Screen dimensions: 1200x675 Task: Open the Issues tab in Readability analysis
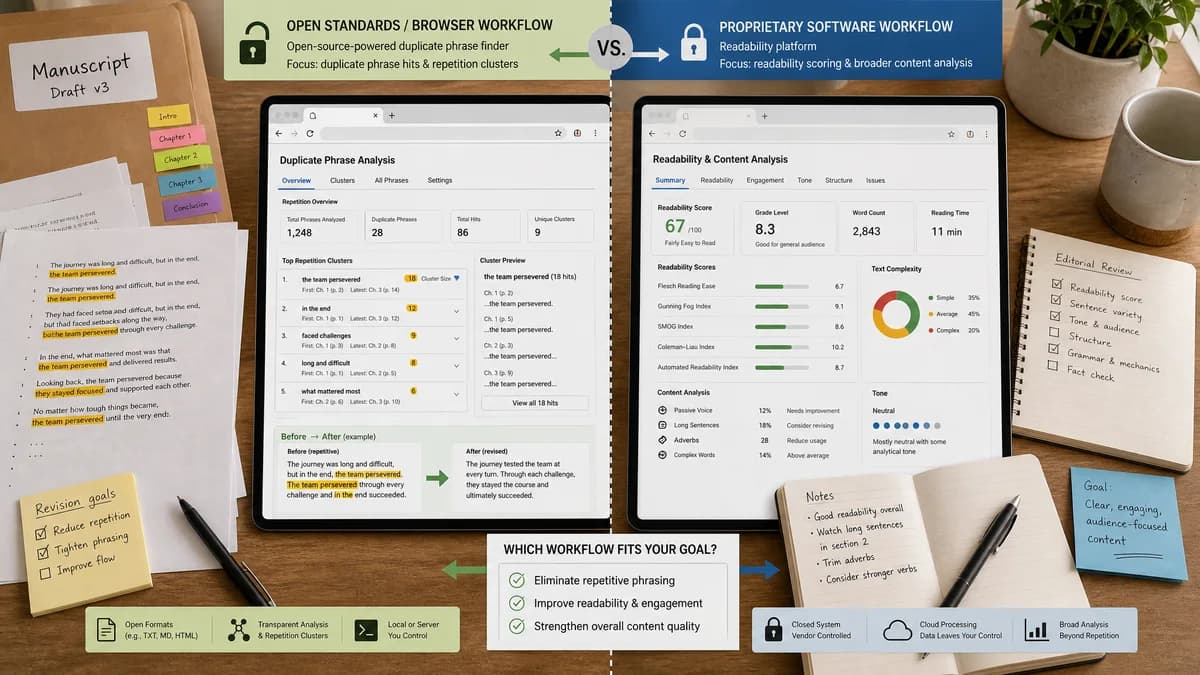pyautogui.click(x=875, y=181)
